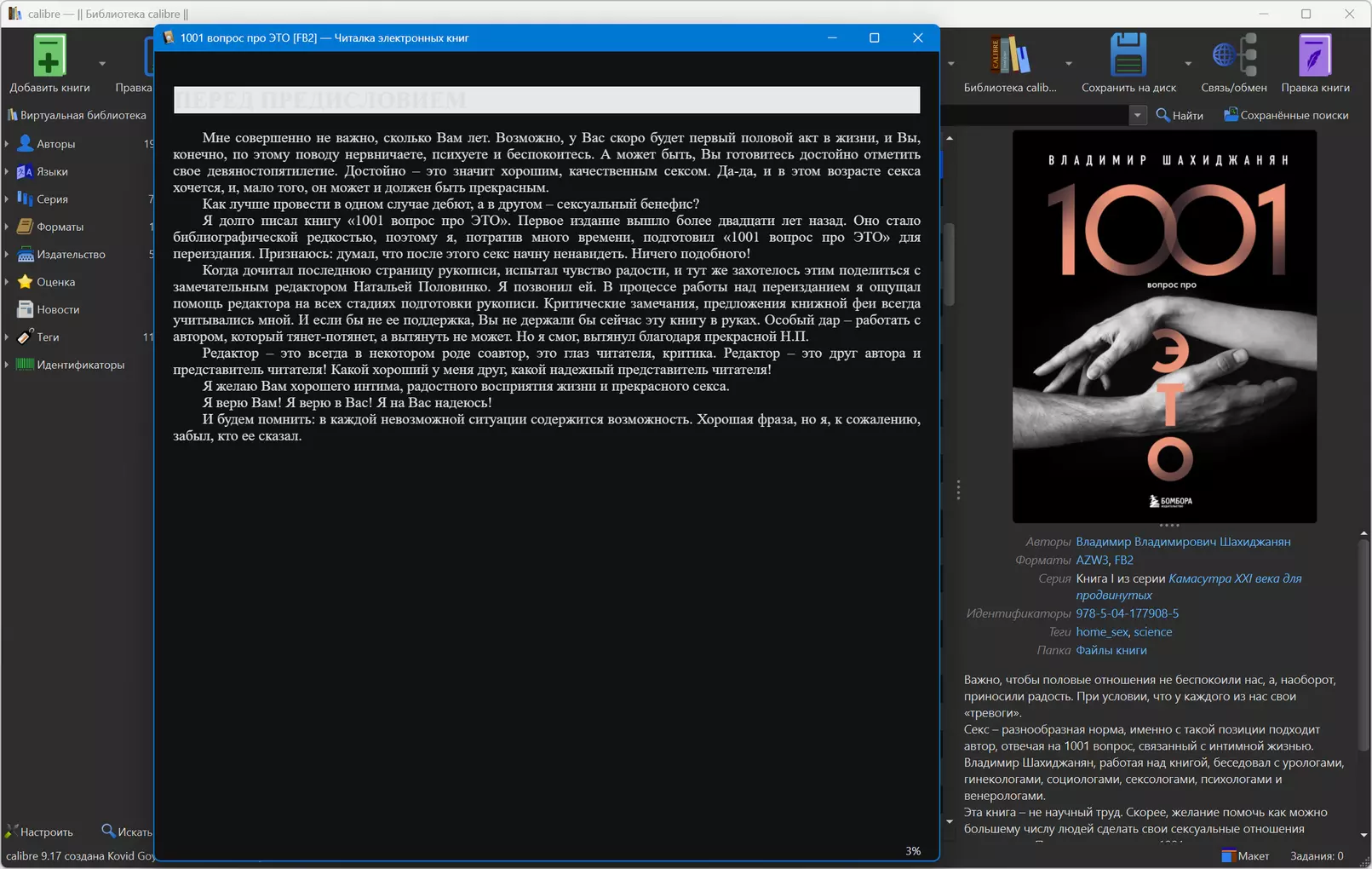
Task: Open the Камасутра XXI века series link
Action: 1189,587
